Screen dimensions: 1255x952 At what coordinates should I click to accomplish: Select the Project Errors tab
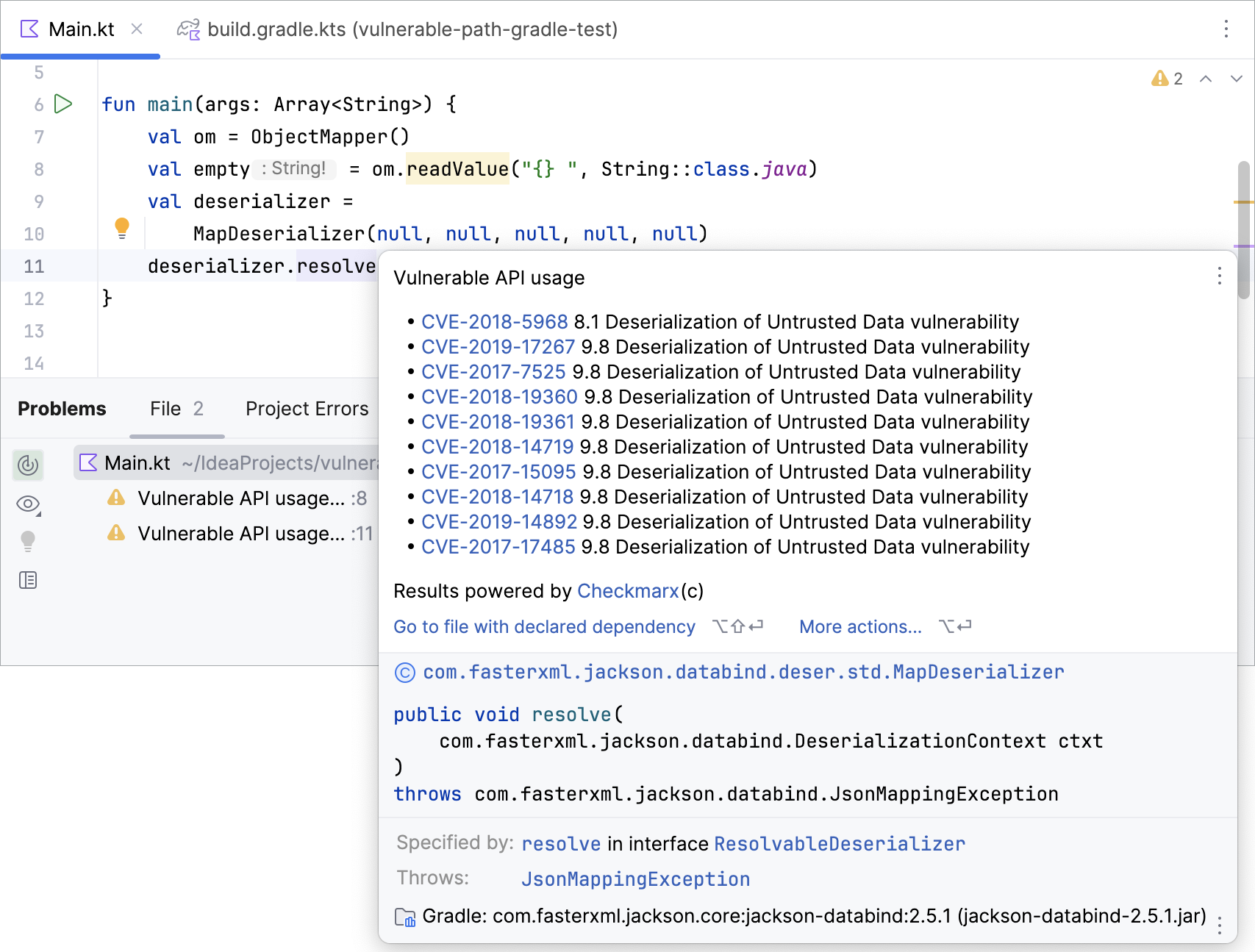pos(307,409)
